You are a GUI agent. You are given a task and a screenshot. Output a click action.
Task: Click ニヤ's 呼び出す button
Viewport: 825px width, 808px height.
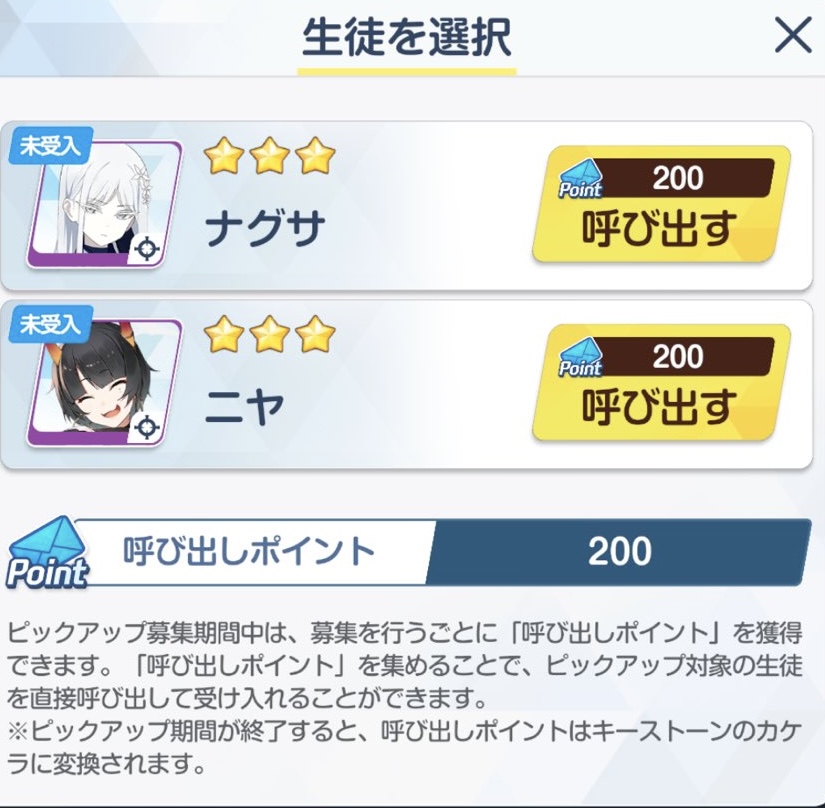pyautogui.click(x=661, y=383)
